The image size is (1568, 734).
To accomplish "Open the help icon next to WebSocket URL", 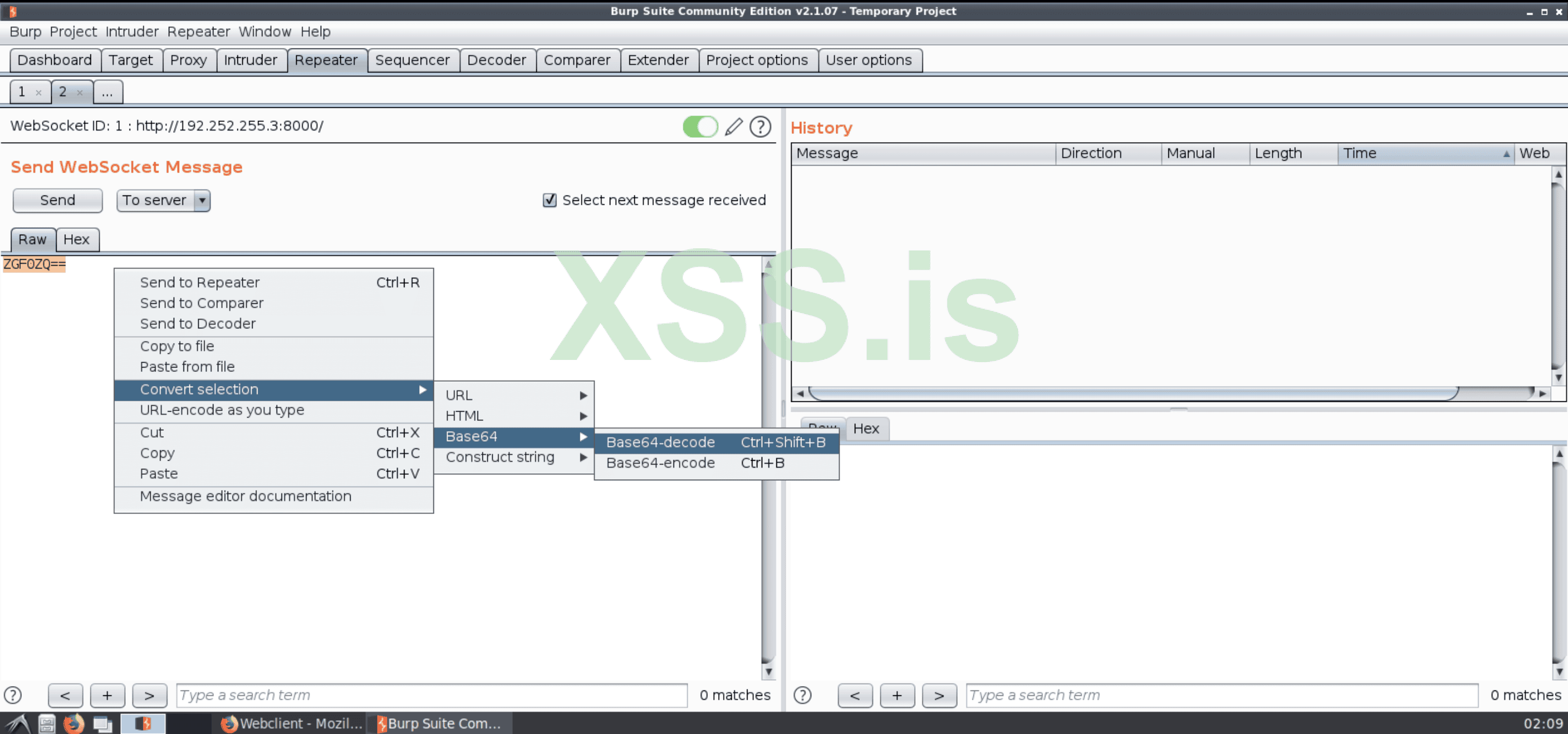I will tap(760, 126).
